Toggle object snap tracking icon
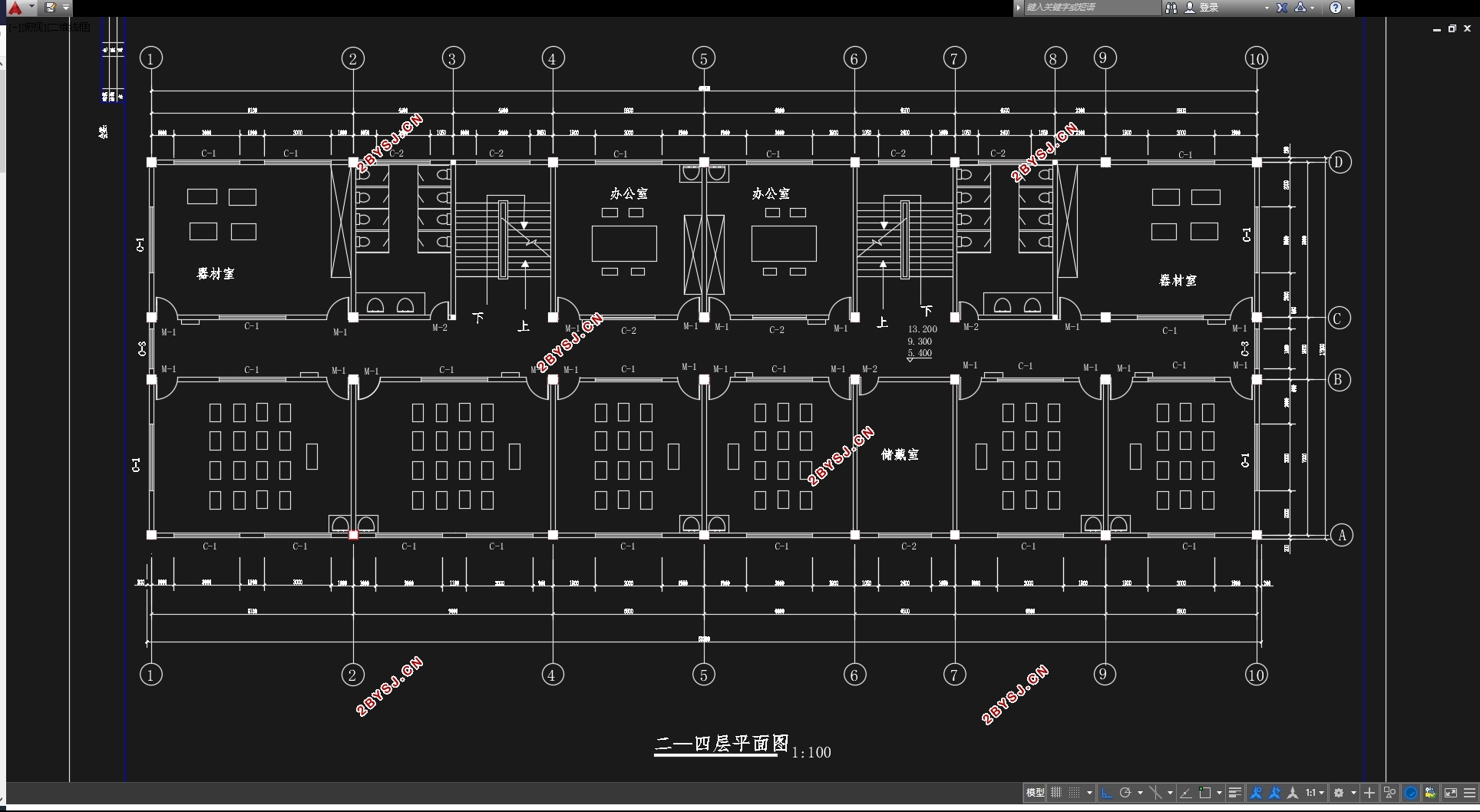The height and width of the screenshot is (812, 1480). (1186, 793)
